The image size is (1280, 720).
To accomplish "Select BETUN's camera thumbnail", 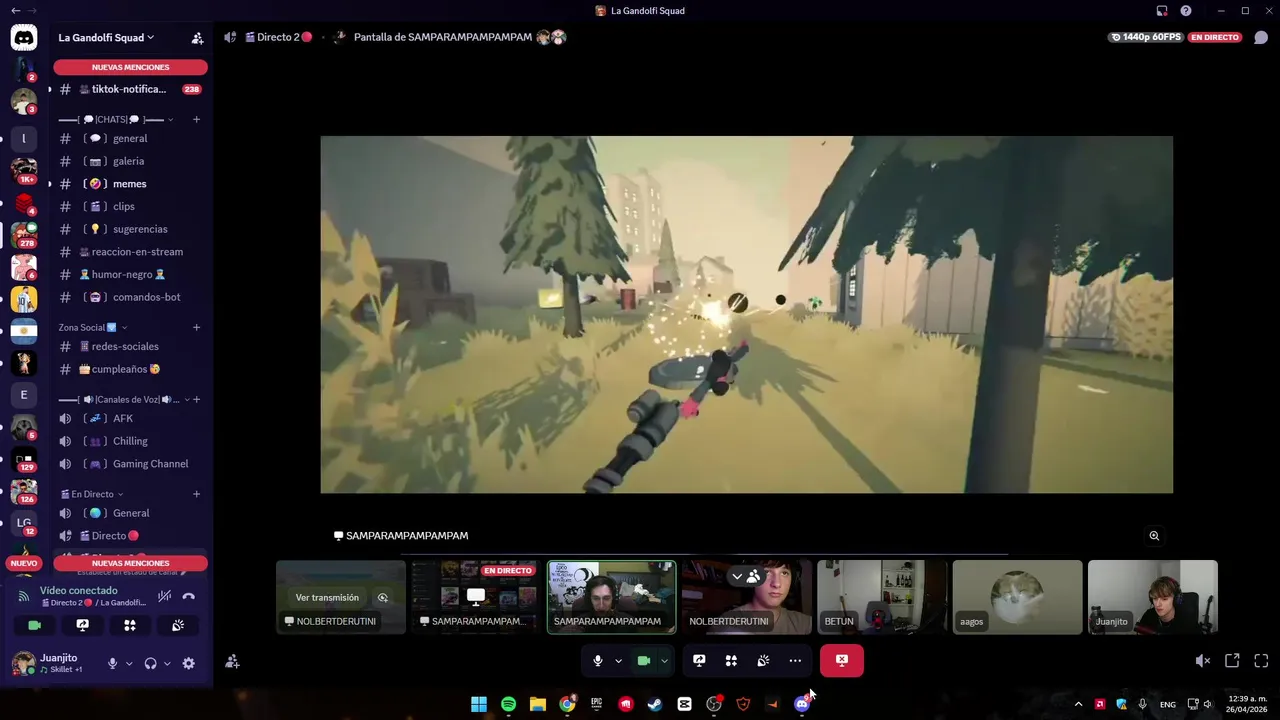I will pos(882,597).
